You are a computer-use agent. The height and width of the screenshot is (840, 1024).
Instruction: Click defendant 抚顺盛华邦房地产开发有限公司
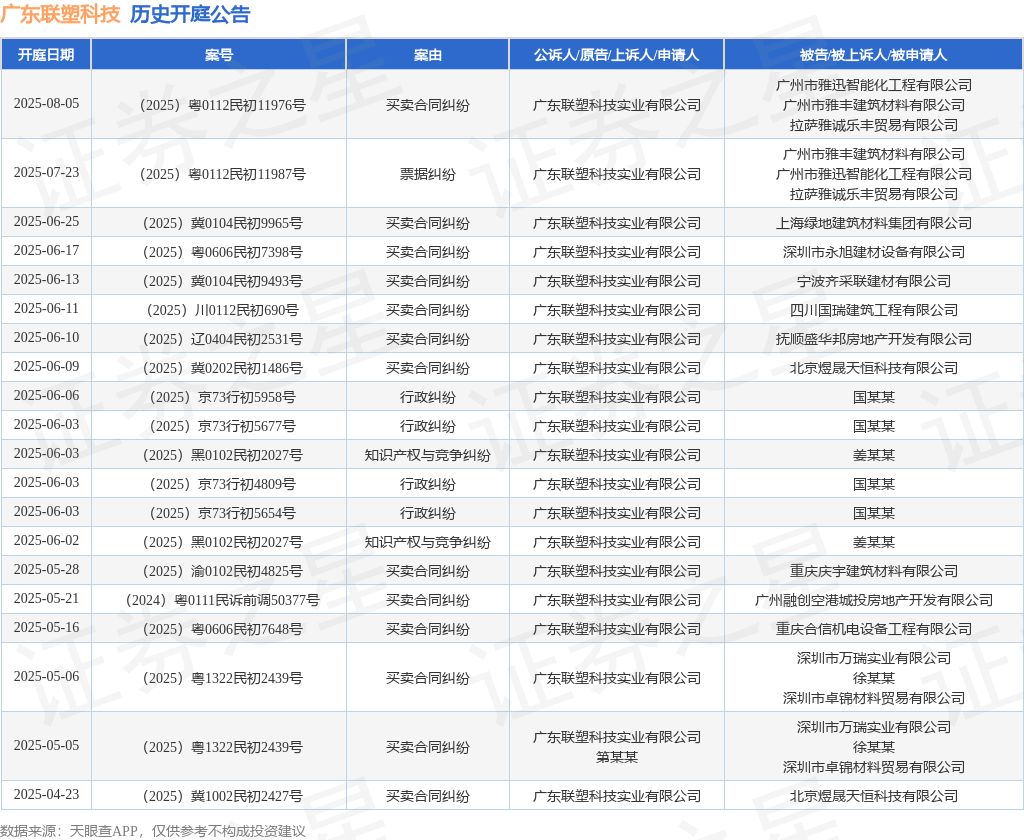click(x=874, y=340)
